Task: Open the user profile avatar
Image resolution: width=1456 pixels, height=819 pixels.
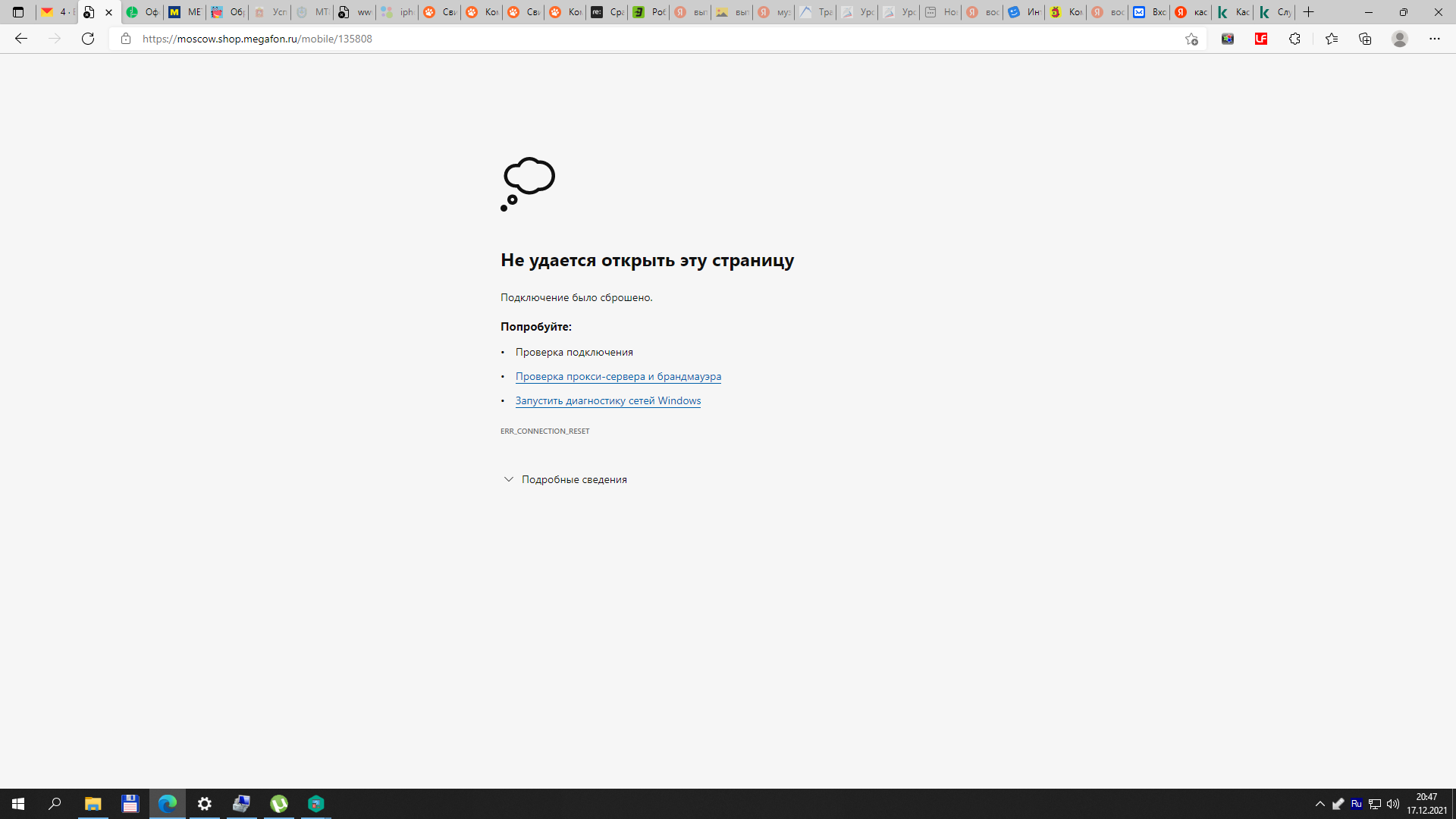Action: (1399, 39)
